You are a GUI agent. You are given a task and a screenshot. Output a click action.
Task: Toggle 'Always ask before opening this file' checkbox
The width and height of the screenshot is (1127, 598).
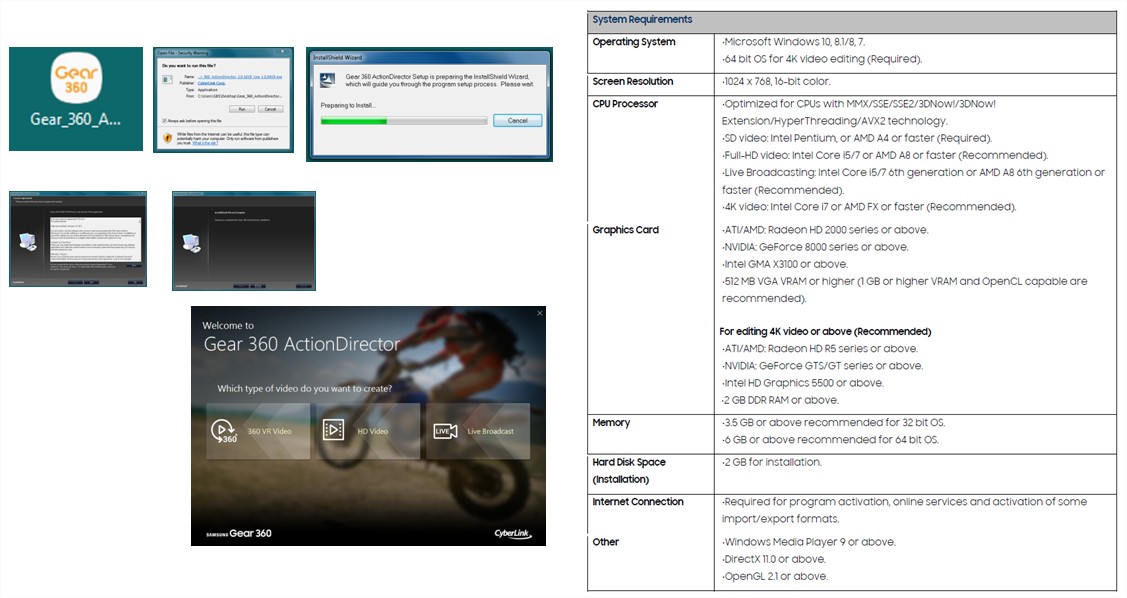(165, 121)
